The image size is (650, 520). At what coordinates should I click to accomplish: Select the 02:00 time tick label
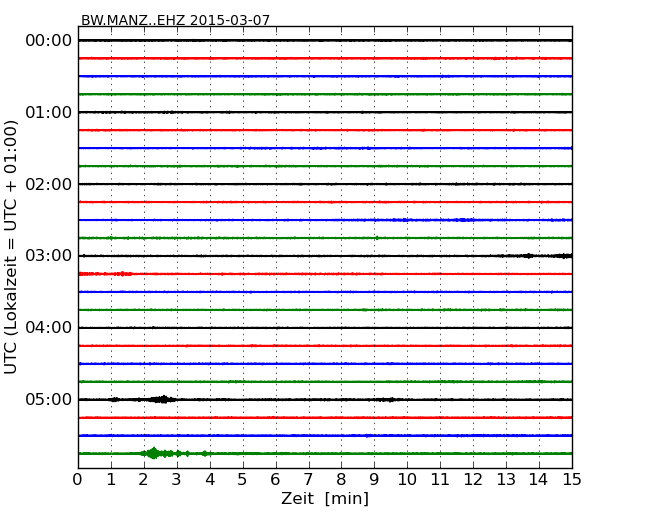pyautogui.click(x=48, y=184)
